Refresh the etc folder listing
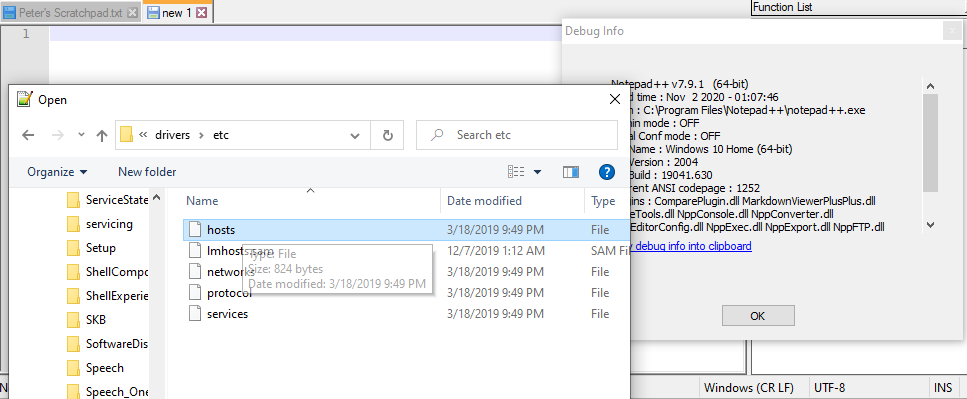 tap(388, 136)
